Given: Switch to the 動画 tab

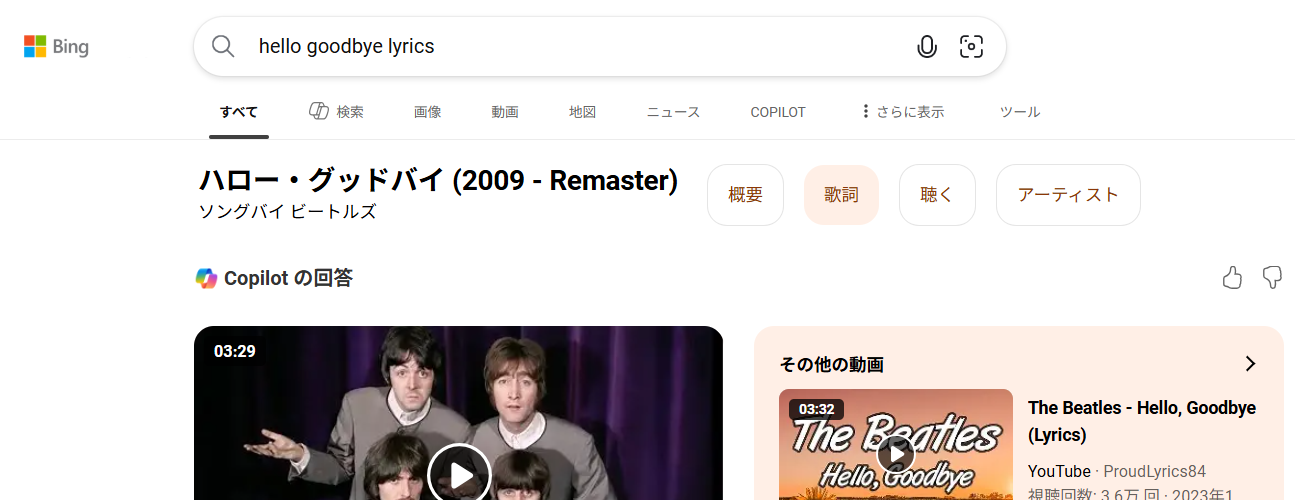Looking at the screenshot, I should click(x=505, y=112).
